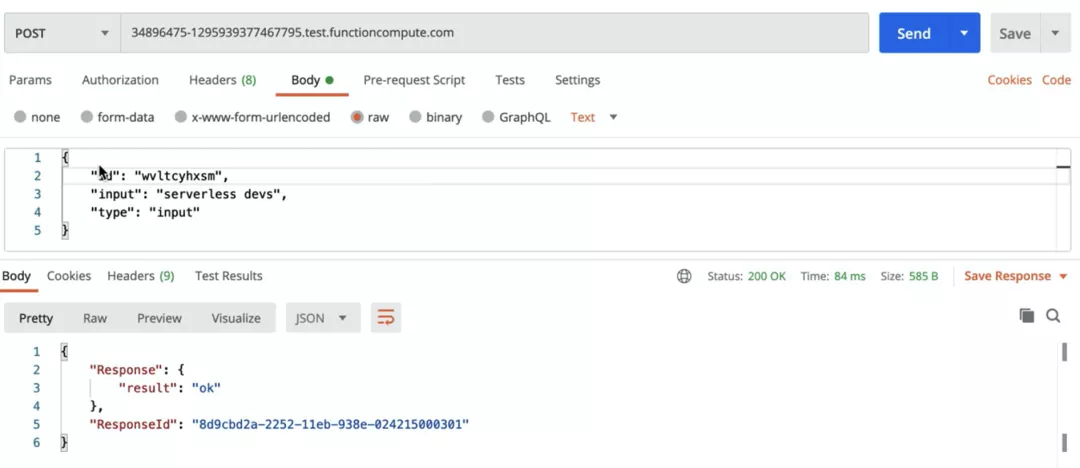This screenshot has width=1080, height=468.
Task: Select the binary radio option
Action: [415, 117]
